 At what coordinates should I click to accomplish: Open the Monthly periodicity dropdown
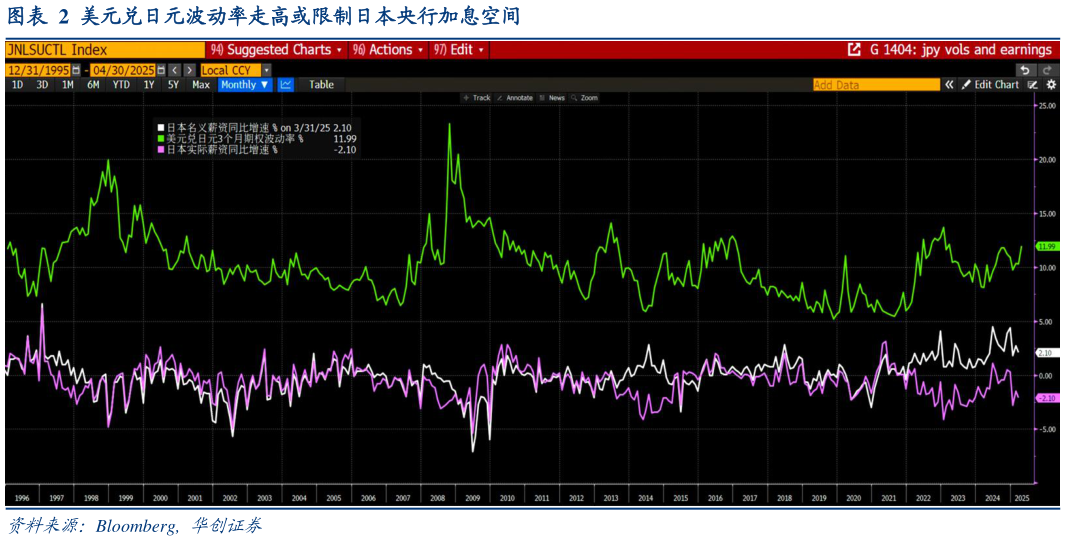click(x=244, y=85)
